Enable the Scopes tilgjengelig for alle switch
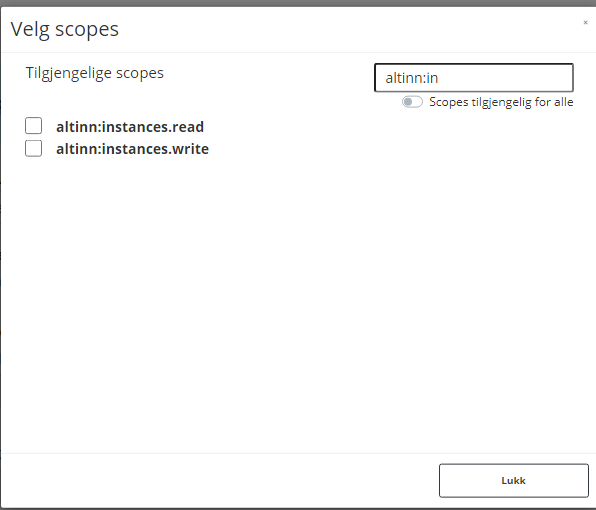Image resolution: width=596 pixels, height=510 pixels. (412, 102)
